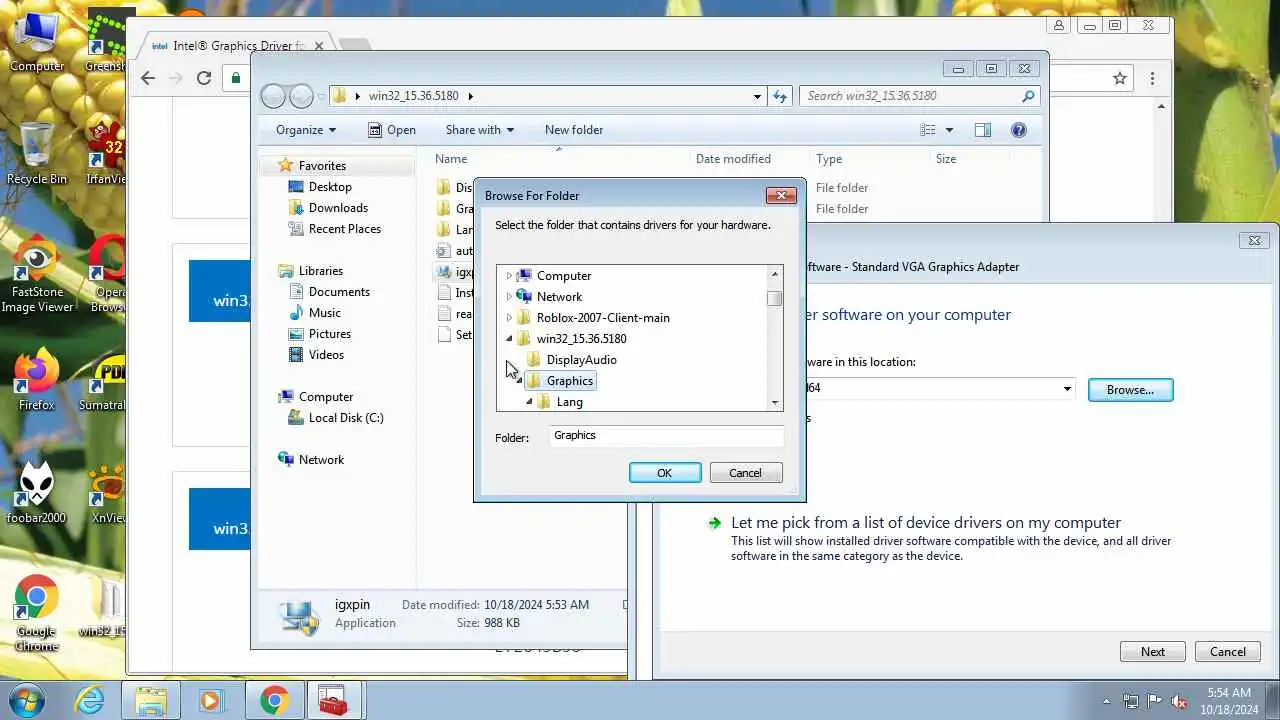The height and width of the screenshot is (720, 1280).
Task: Select the DisplayAudio folder in tree
Action: 581,360
